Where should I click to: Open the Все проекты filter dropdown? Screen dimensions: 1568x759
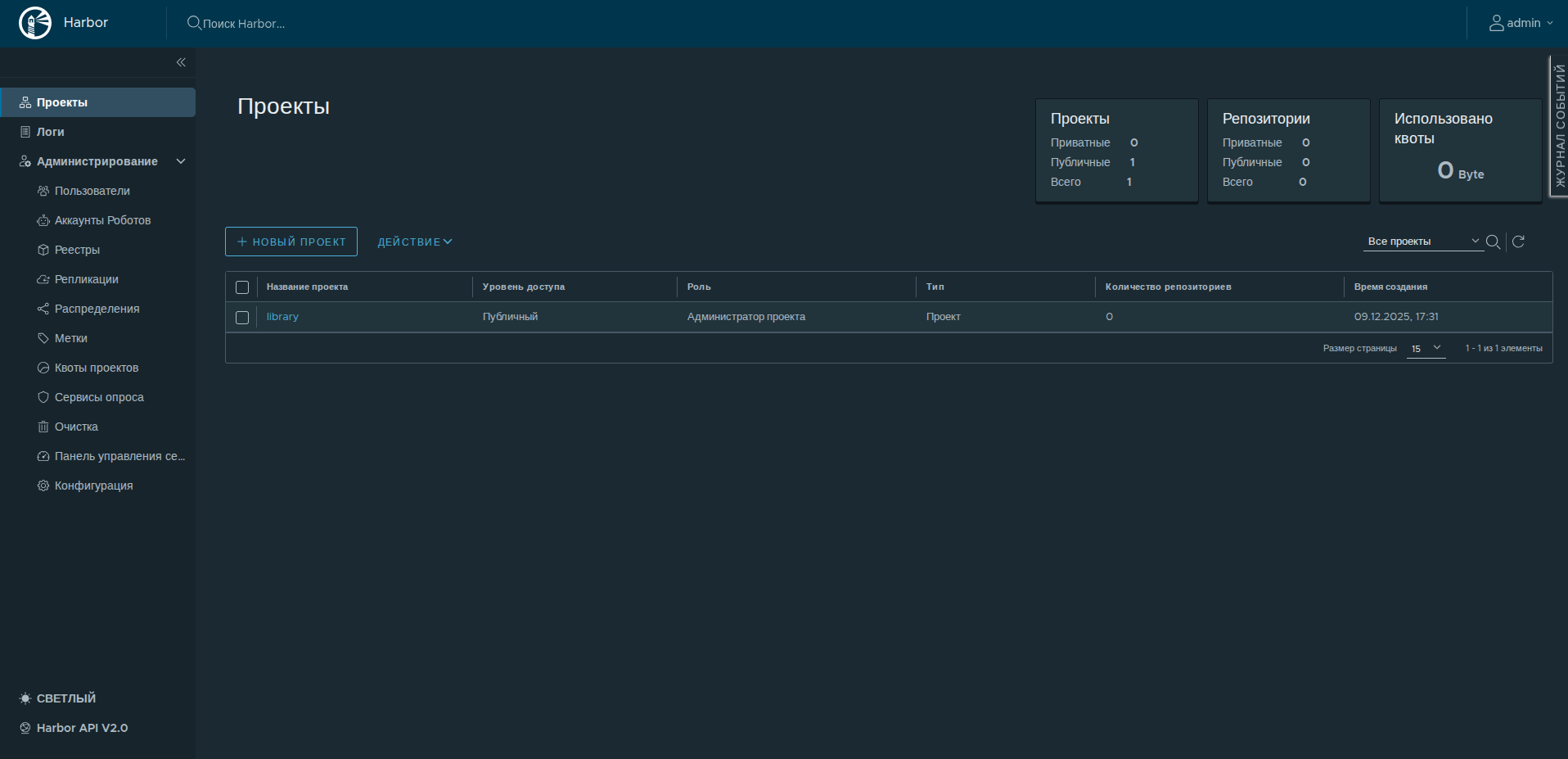coord(1422,242)
